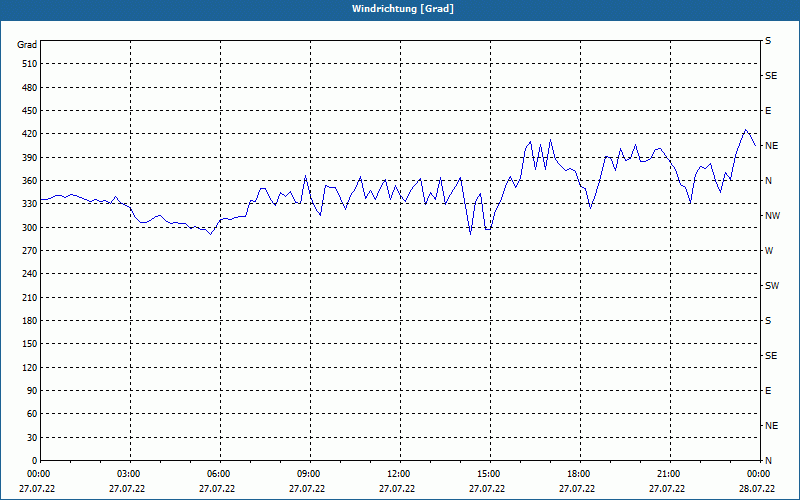Select the 210 y-axis value
This screenshot has height=500, width=800.
[x=30, y=297]
